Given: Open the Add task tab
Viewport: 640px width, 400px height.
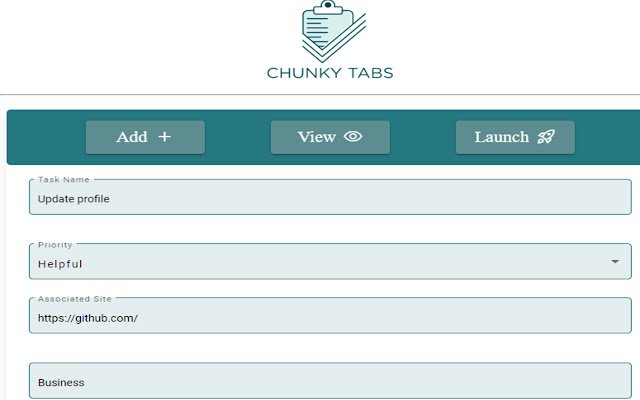Looking at the screenshot, I should tap(145, 137).
